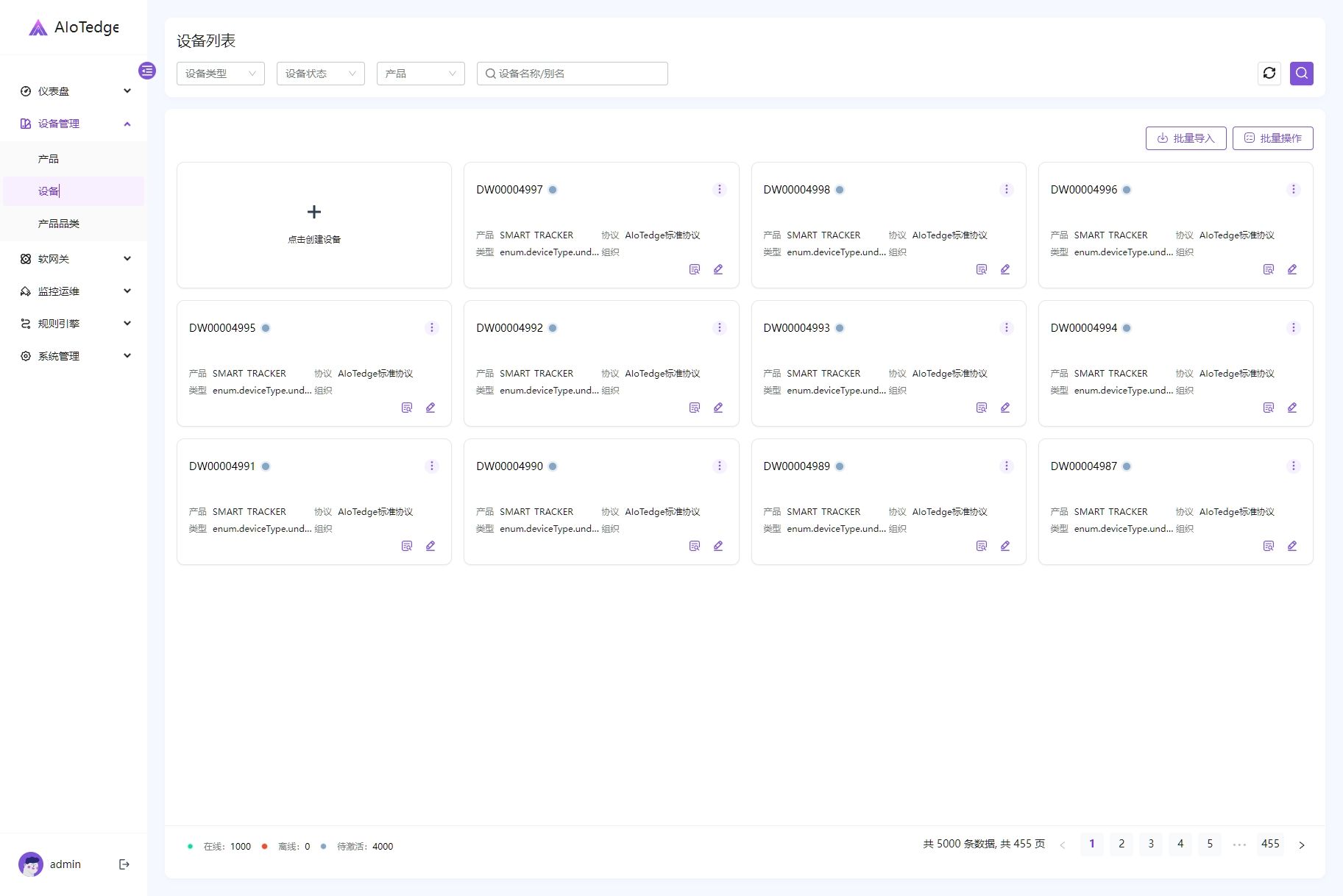Expand the 系统管理 sidebar menu
Image resolution: width=1343 pixels, height=896 pixels.
point(74,356)
